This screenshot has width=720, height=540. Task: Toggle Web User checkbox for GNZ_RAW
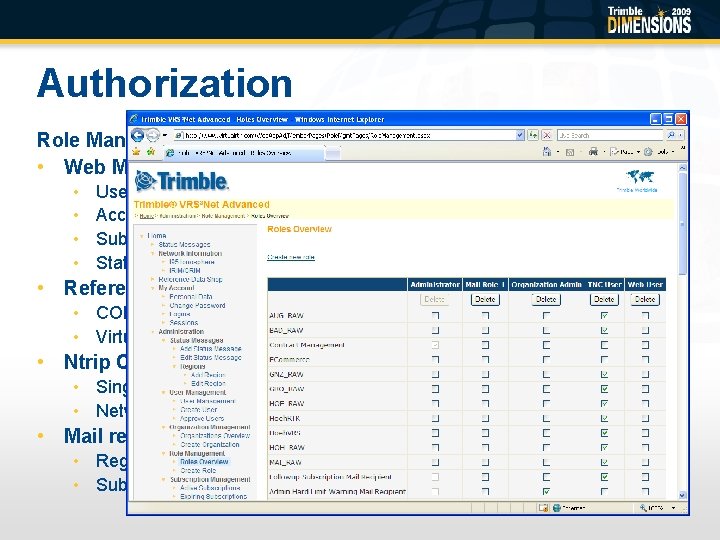click(x=645, y=374)
